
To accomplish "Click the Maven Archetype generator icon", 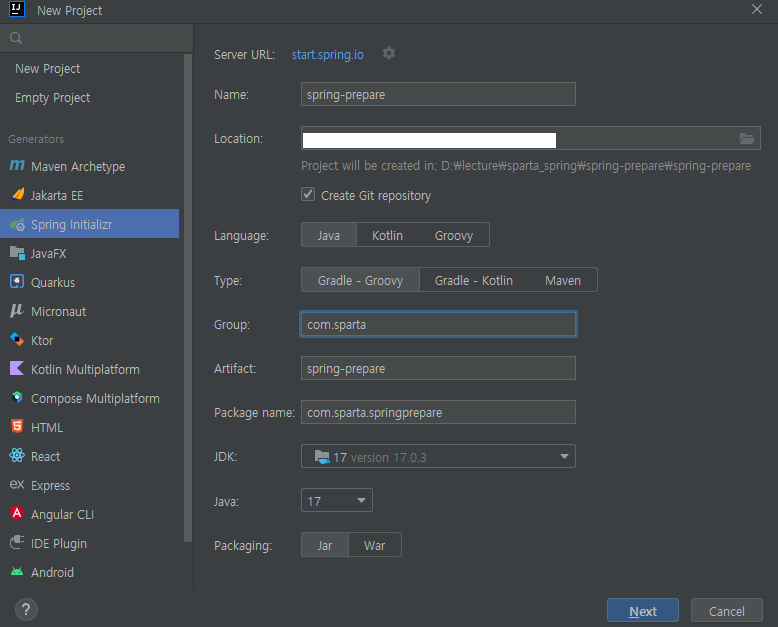I will [17, 166].
